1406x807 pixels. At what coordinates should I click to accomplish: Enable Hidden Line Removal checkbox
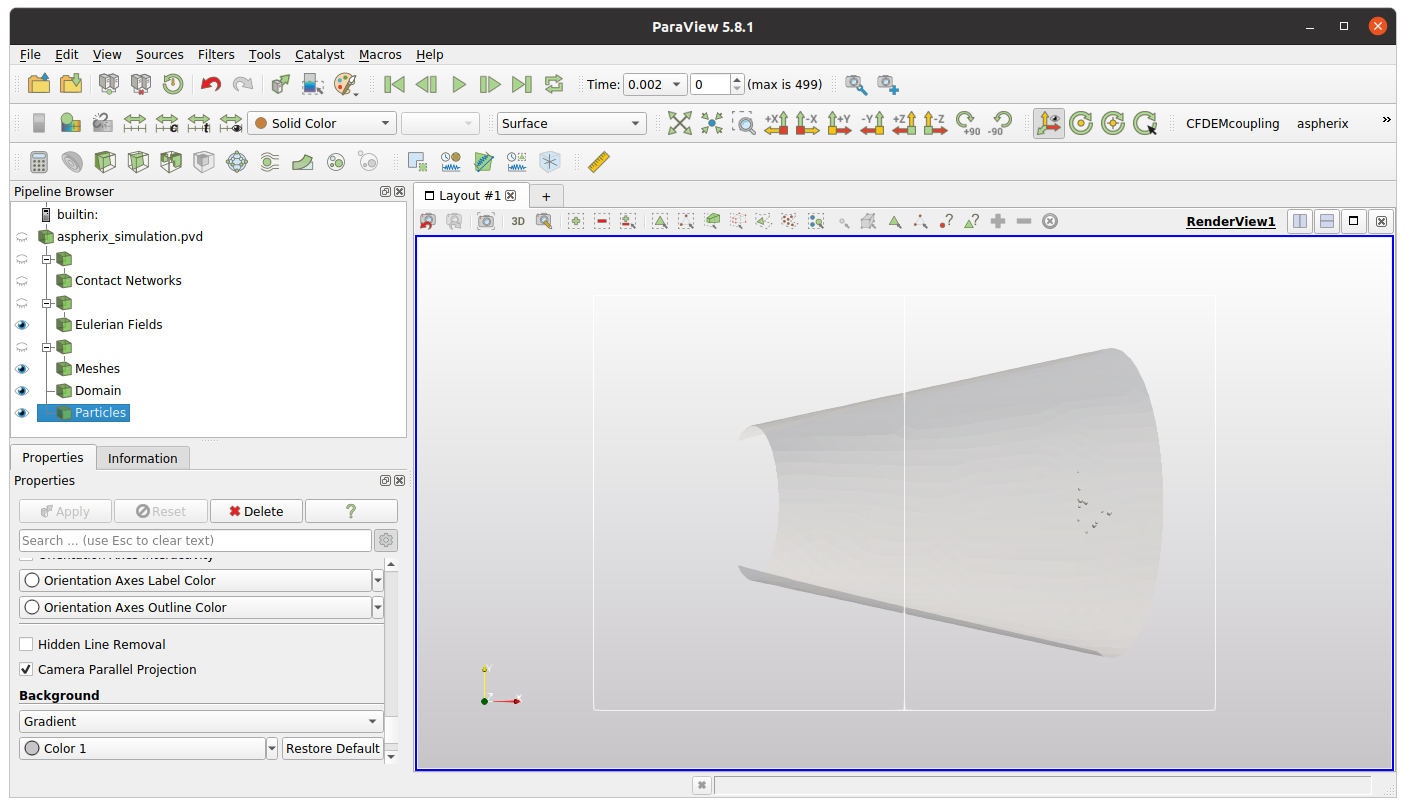tap(26, 645)
